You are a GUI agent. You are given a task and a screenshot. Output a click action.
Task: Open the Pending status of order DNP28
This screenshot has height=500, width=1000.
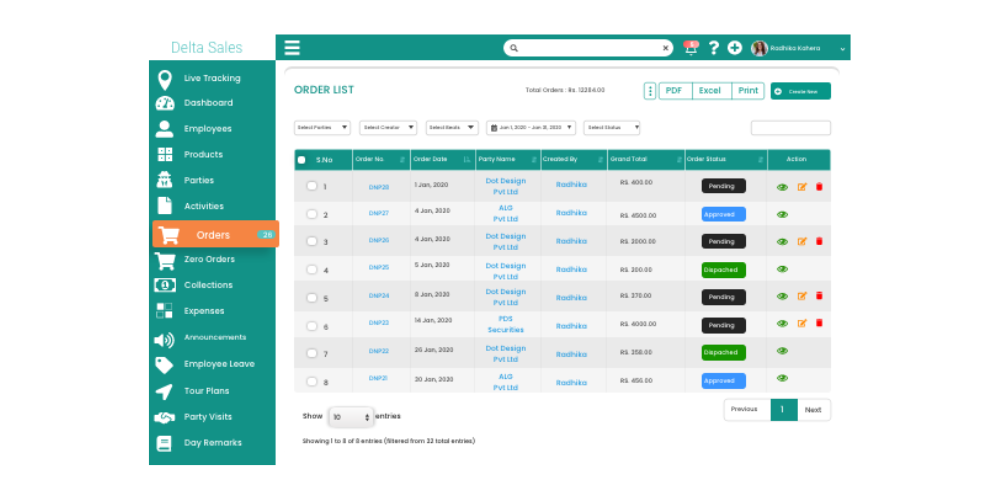point(723,186)
